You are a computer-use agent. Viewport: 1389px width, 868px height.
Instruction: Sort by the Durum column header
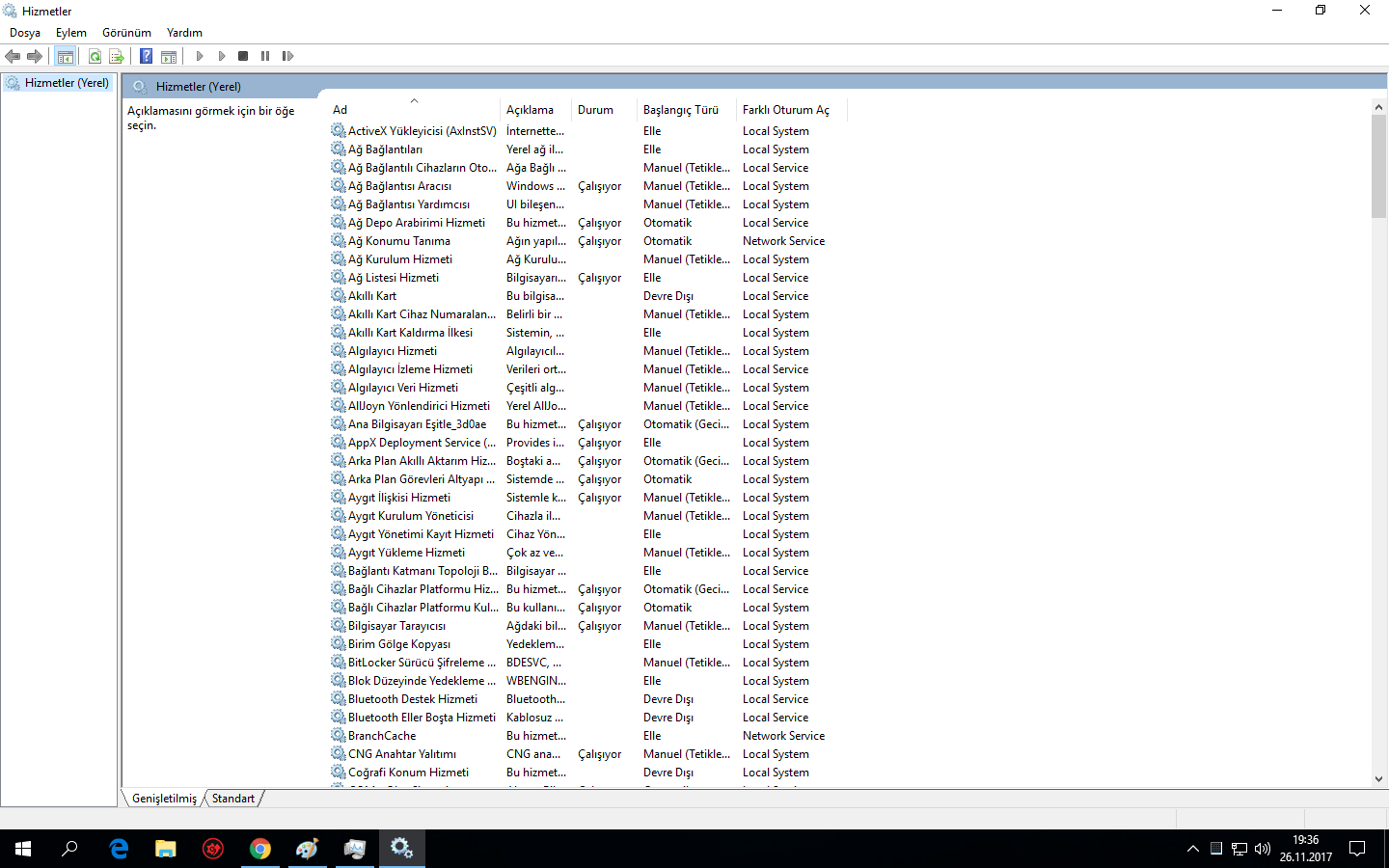point(604,110)
